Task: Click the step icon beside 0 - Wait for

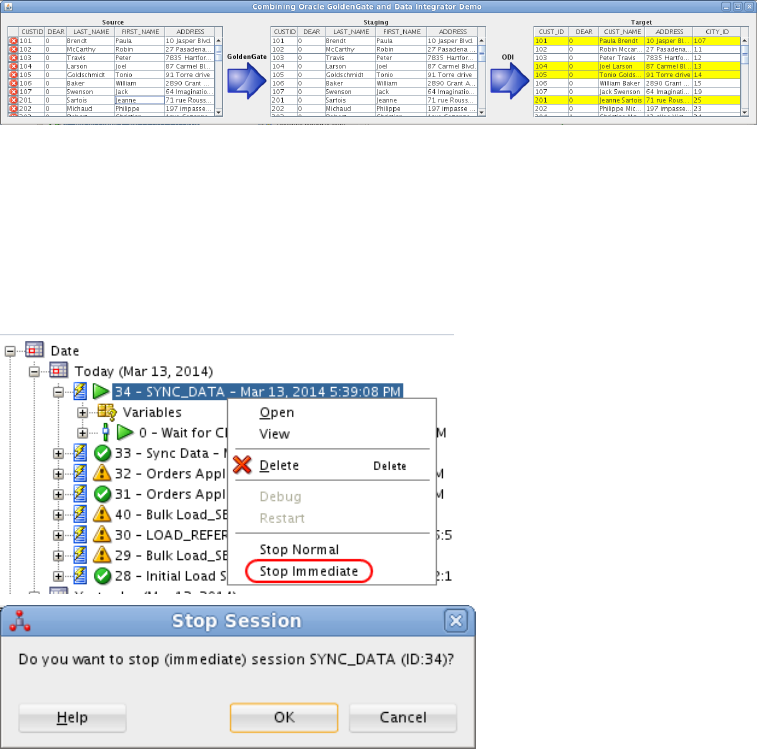Action: click(106, 432)
